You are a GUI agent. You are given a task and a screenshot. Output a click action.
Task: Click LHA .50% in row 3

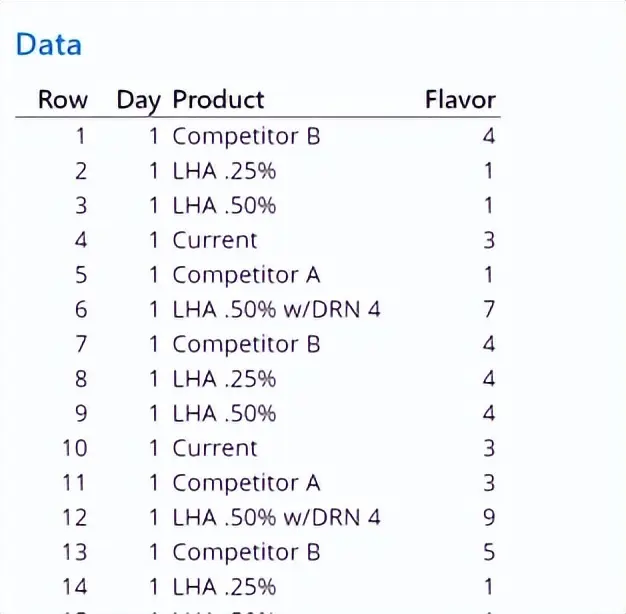224,206
